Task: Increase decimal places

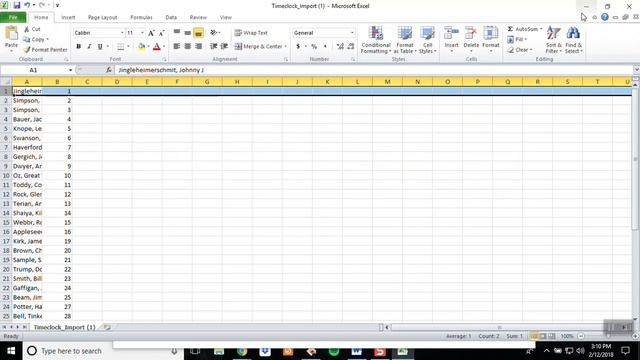Action: (x=340, y=47)
